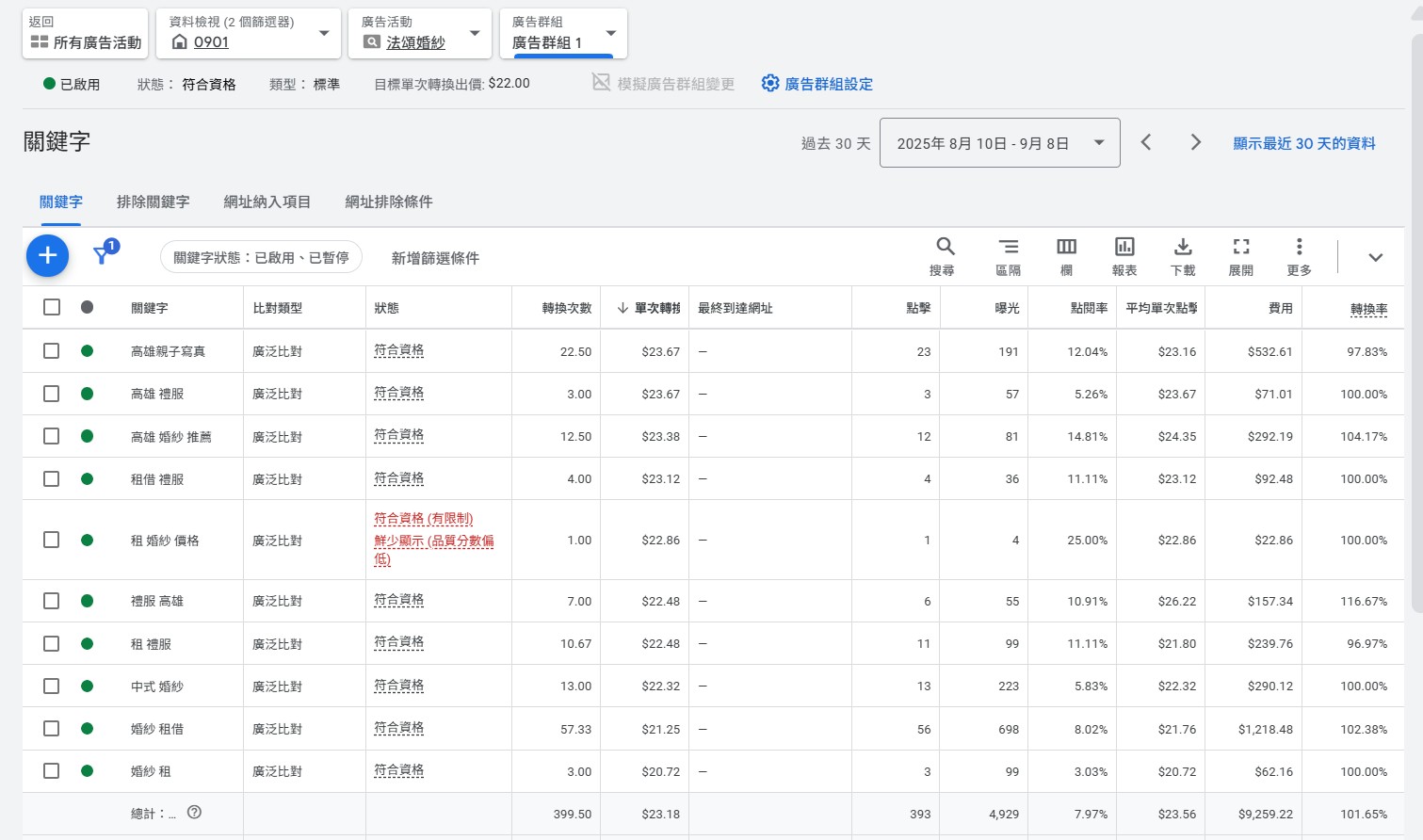Click the 顯示最近 30 天的資料 link

[1304, 143]
